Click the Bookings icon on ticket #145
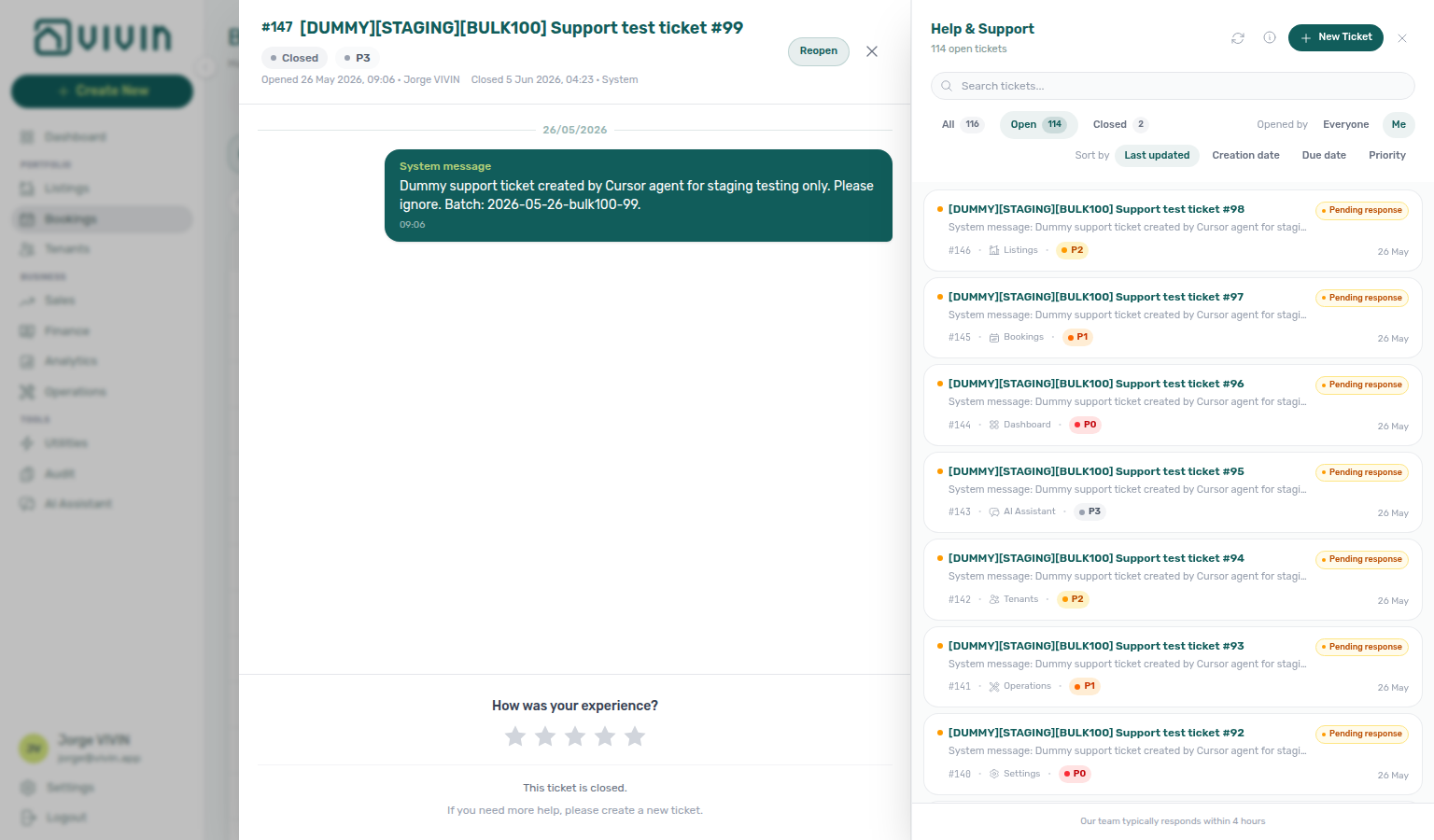This screenshot has width=1434, height=840. point(994,338)
